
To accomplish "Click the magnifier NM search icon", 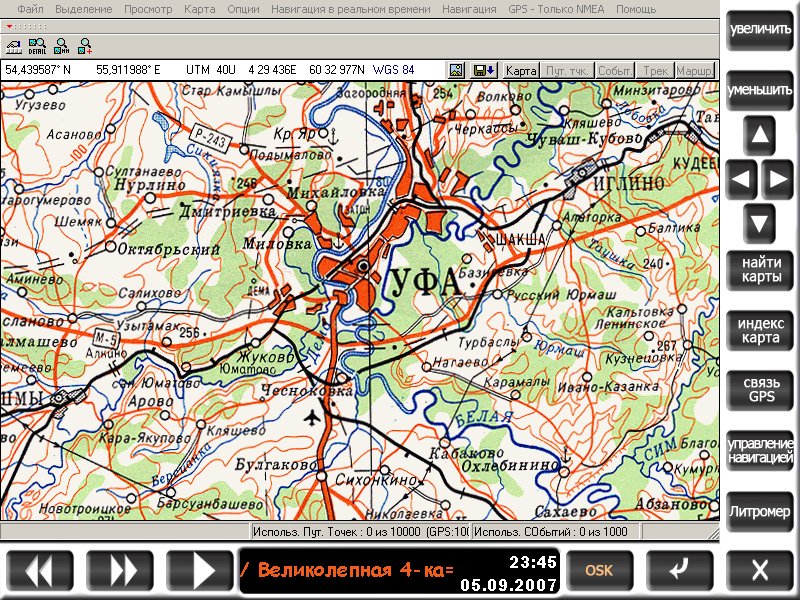I will [61, 45].
